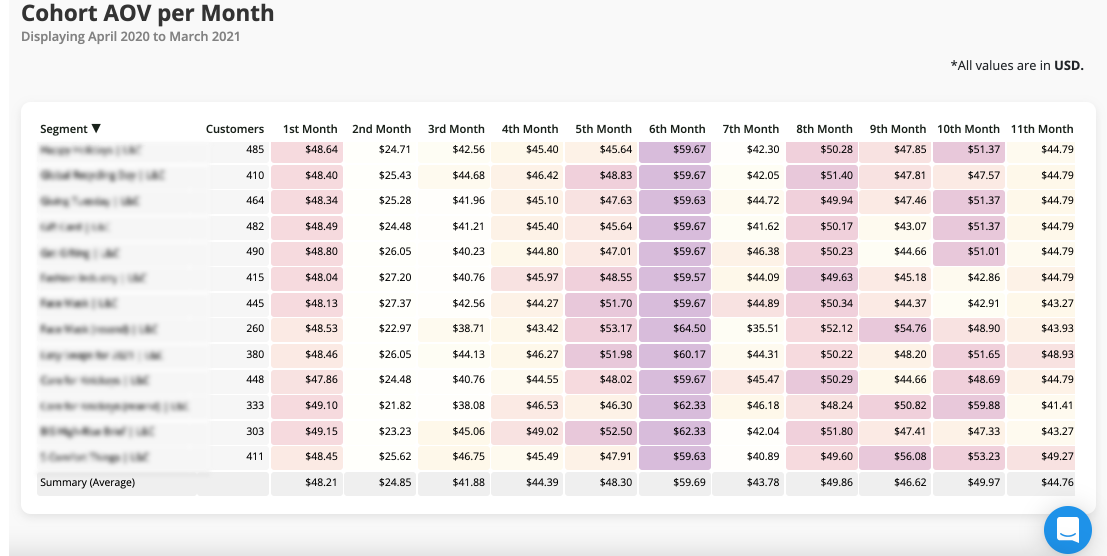Select the 'Displaying April 2020 to March 2021' subtitle

click(x=131, y=37)
